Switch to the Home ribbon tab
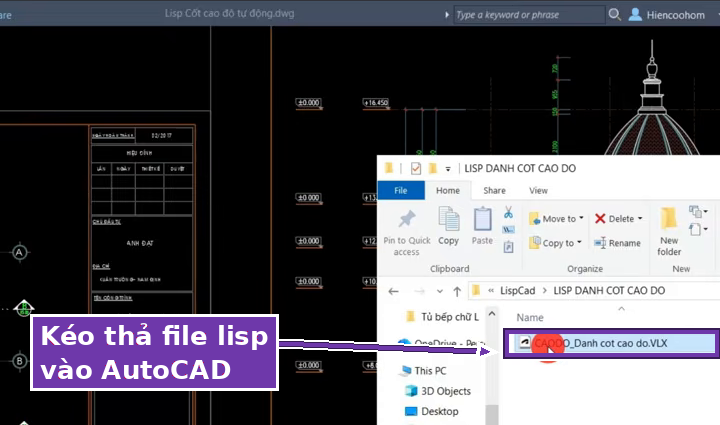The width and height of the screenshot is (720, 425). click(448, 190)
